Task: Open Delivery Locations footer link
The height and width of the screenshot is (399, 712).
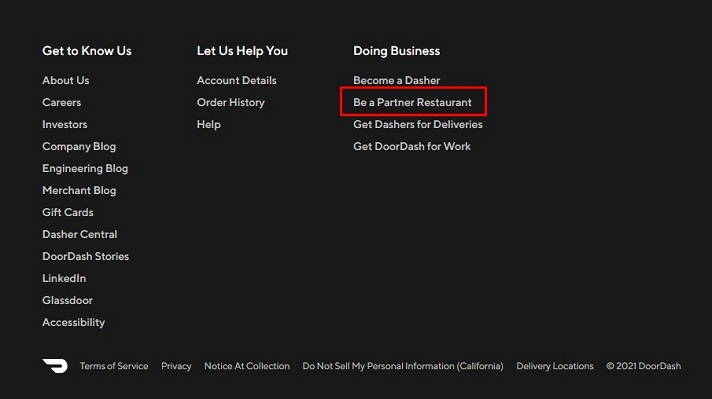Action: point(555,366)
